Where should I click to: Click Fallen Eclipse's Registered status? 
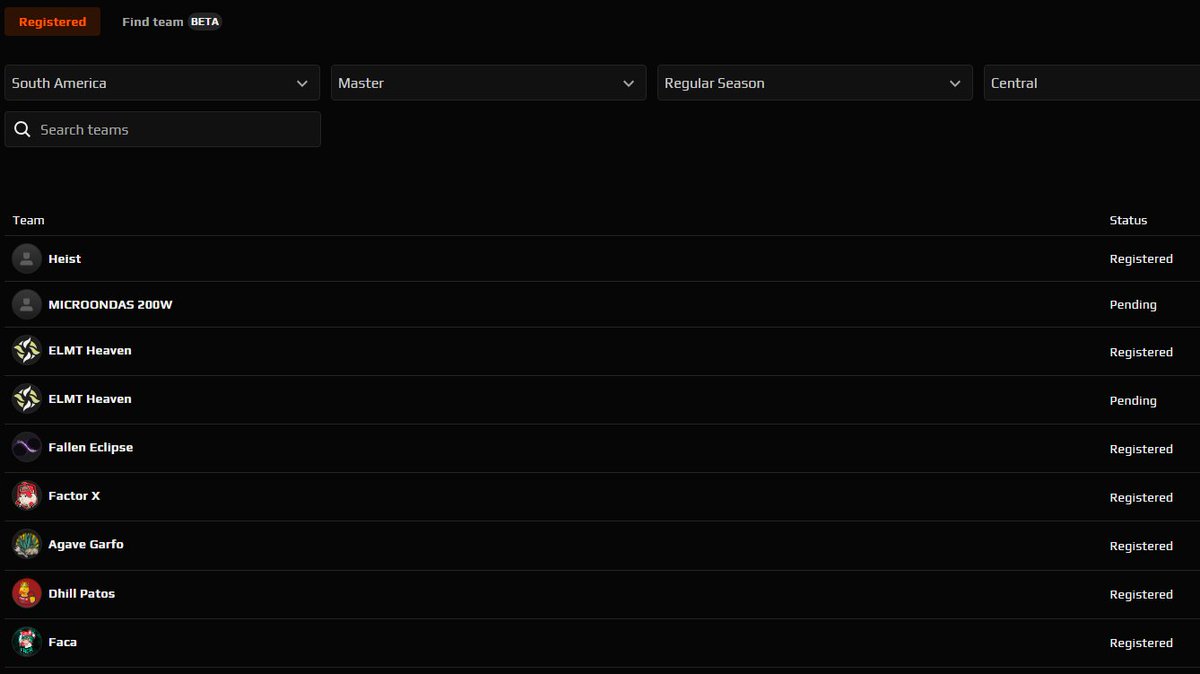tap(1141, 449)
